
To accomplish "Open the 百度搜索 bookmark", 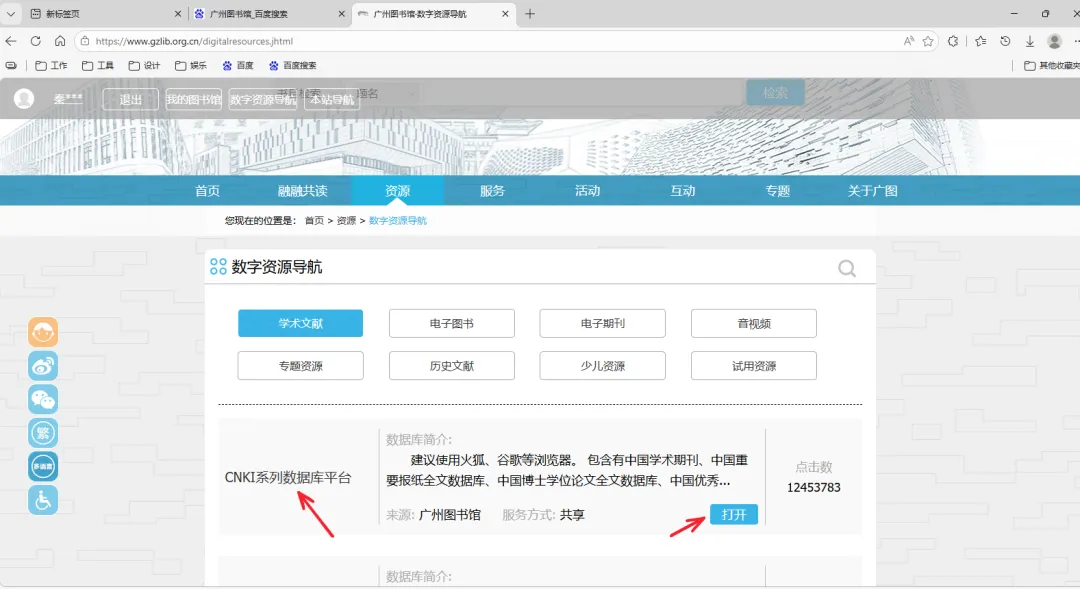I will pos(293,65).
